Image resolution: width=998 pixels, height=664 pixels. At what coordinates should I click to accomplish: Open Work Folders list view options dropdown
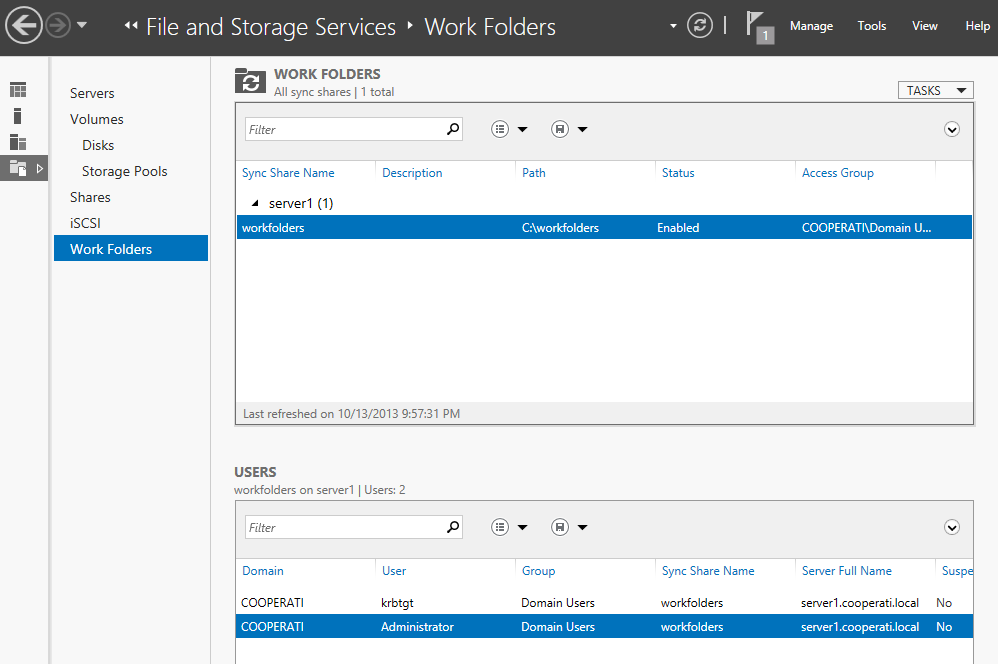click(x=509, y=129)
